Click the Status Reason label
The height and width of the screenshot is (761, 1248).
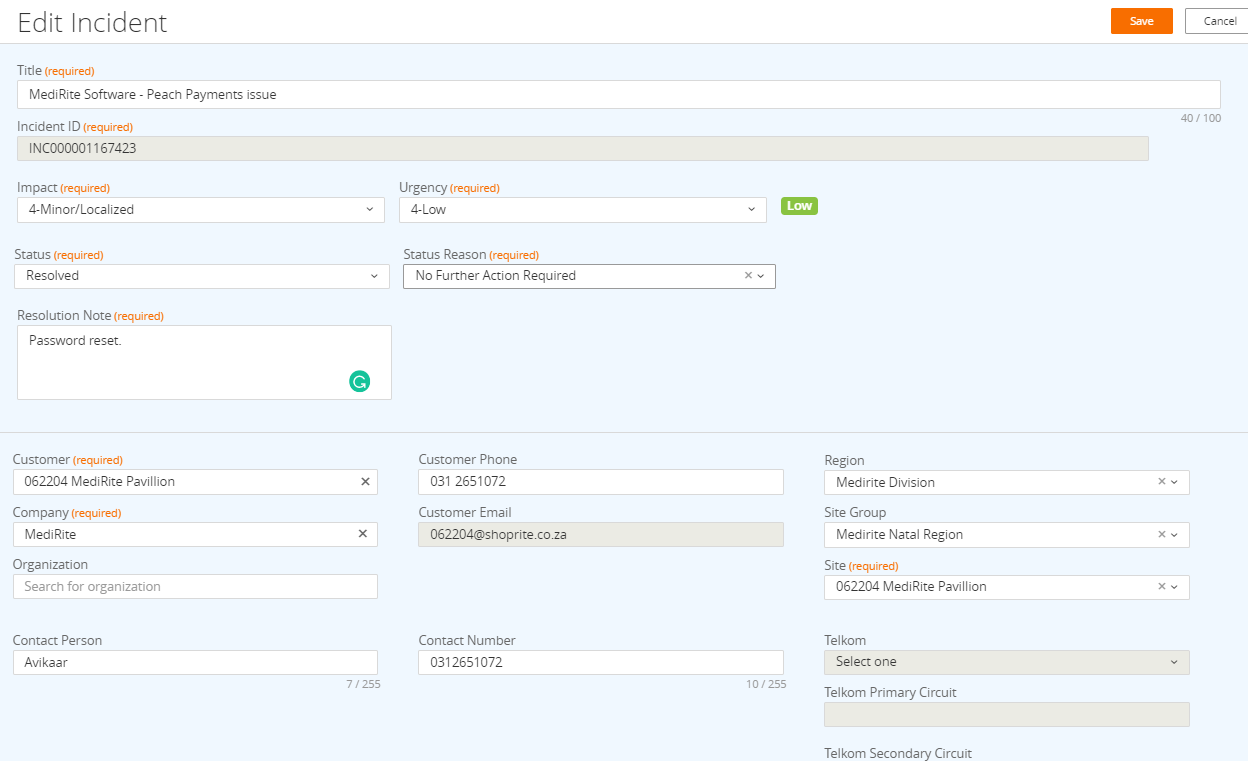click(x=444, y=255)
